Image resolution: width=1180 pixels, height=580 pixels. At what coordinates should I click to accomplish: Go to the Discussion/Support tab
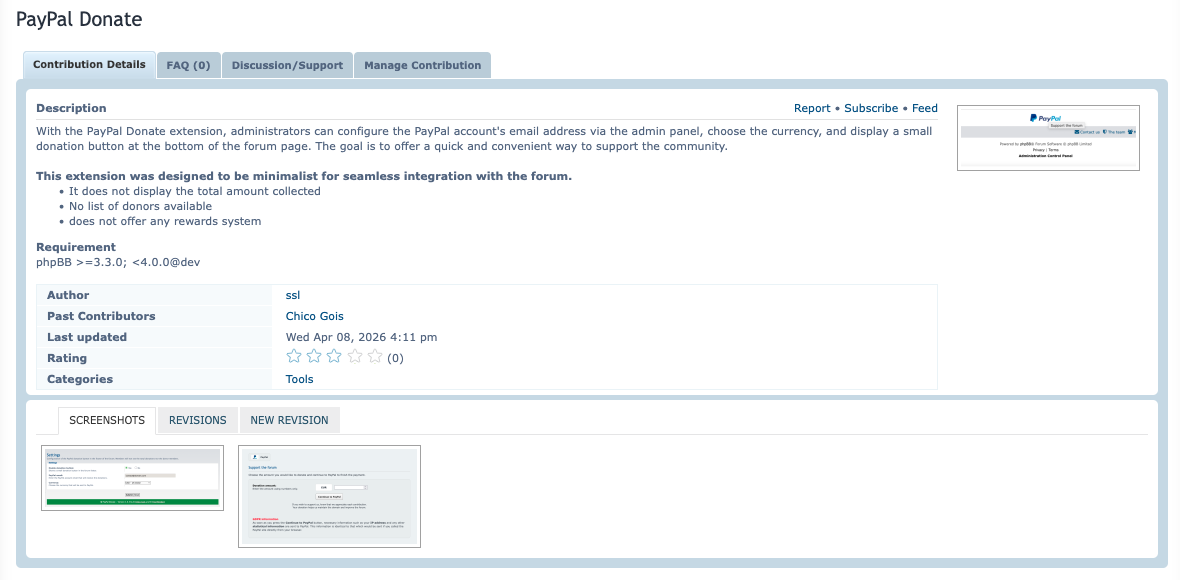point(287,65)
